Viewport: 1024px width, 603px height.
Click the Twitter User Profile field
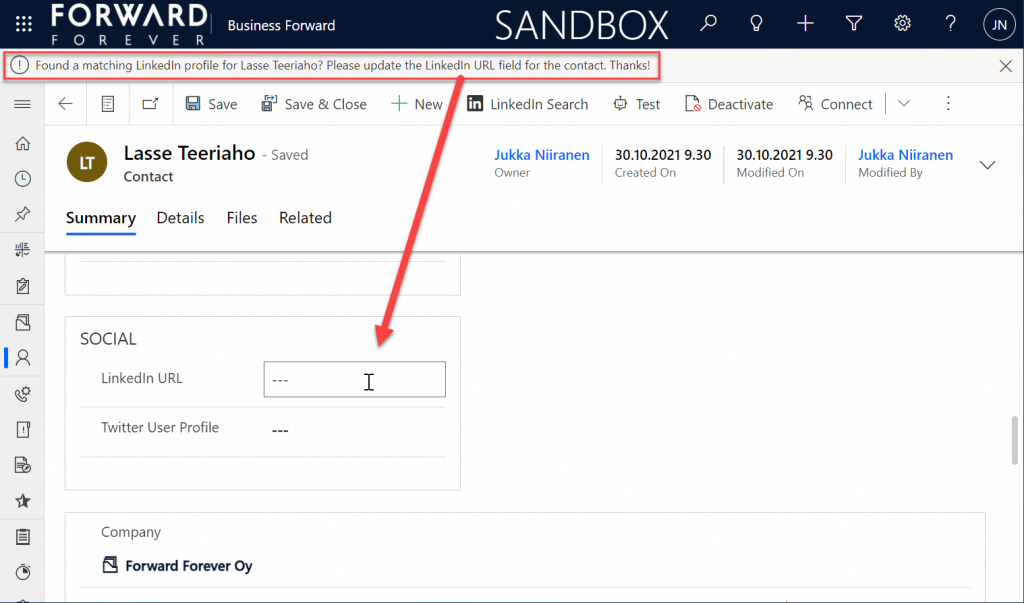[x=355, y=430]
